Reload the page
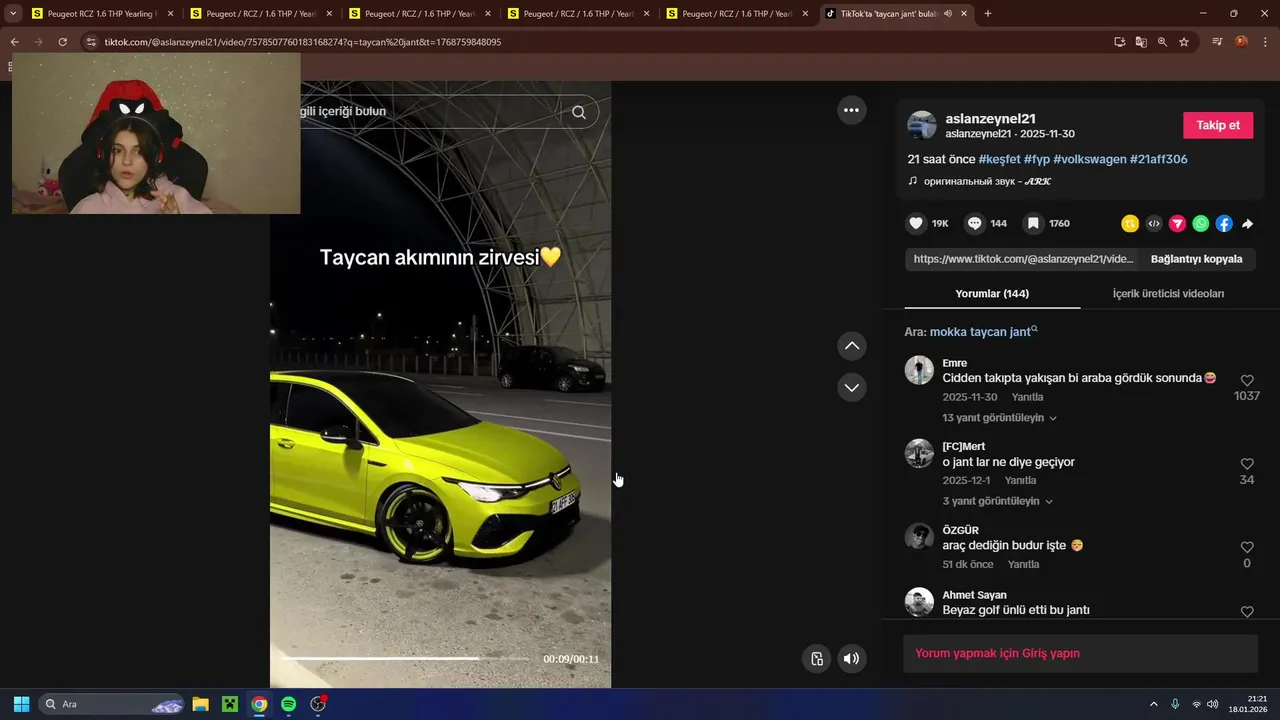The image size is (1280, 720). click(x=62, y=42)
